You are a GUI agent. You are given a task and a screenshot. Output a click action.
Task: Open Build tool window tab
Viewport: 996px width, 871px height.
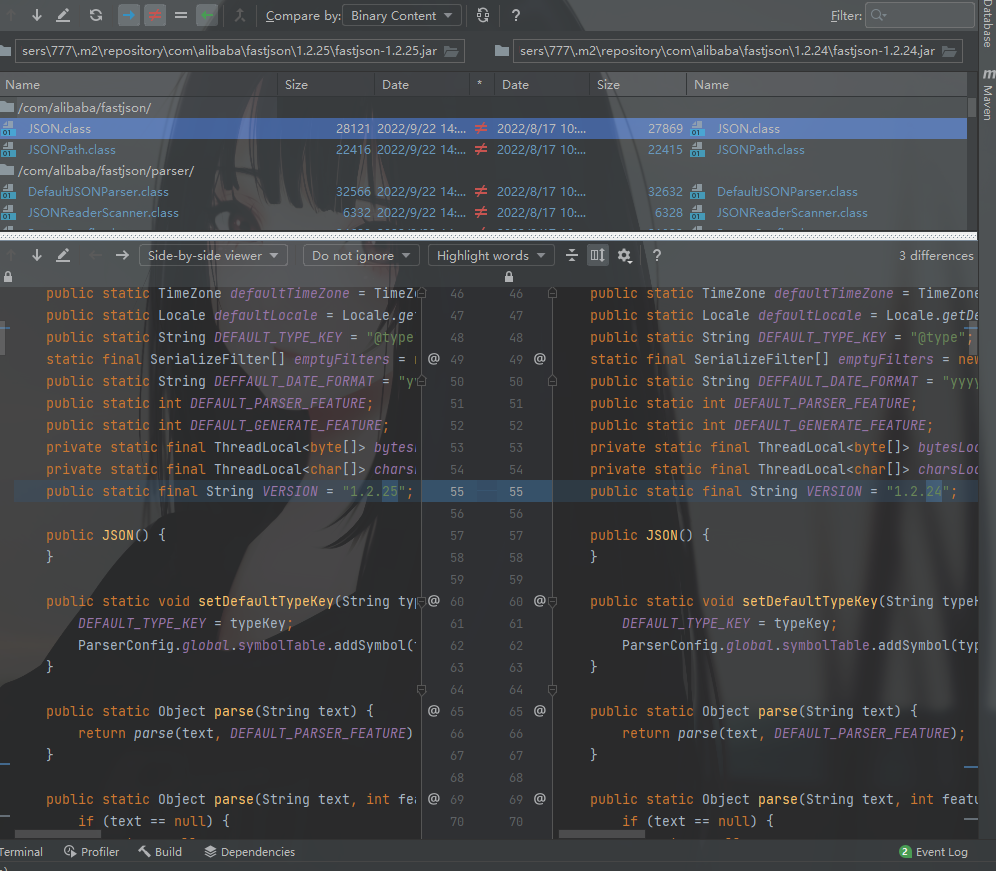click(160, 852)
